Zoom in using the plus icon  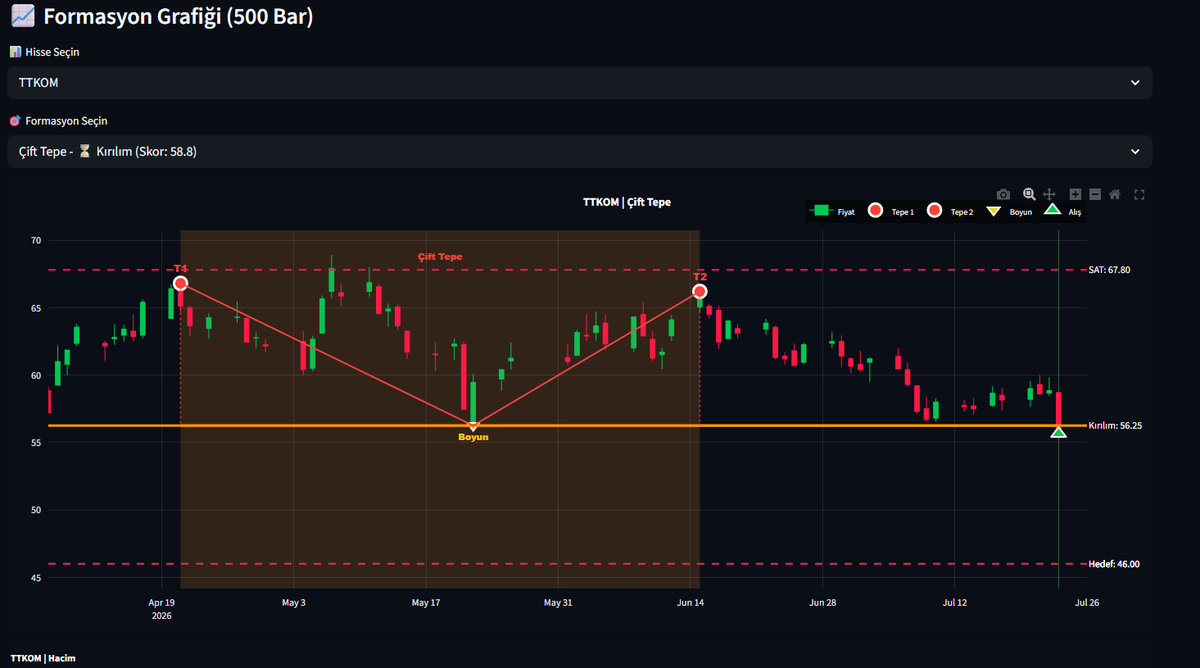(x=1076, y=194)
